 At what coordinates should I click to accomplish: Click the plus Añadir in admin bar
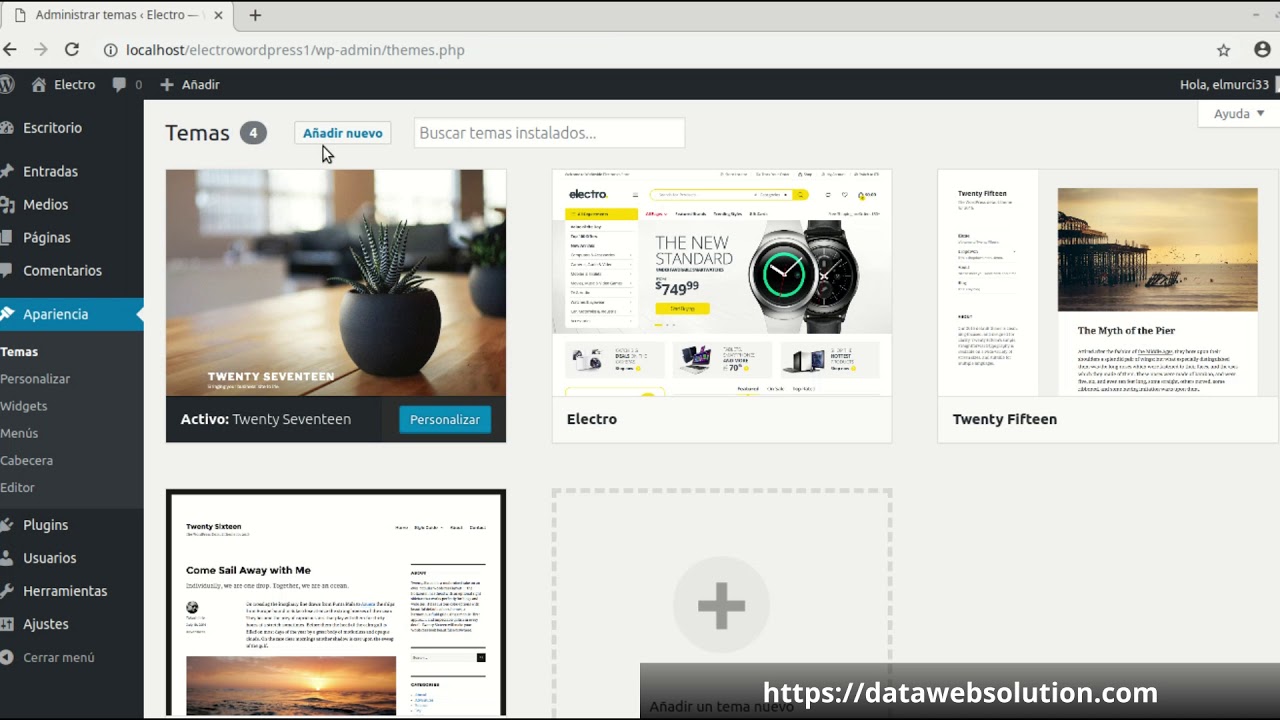pos(167,84)
